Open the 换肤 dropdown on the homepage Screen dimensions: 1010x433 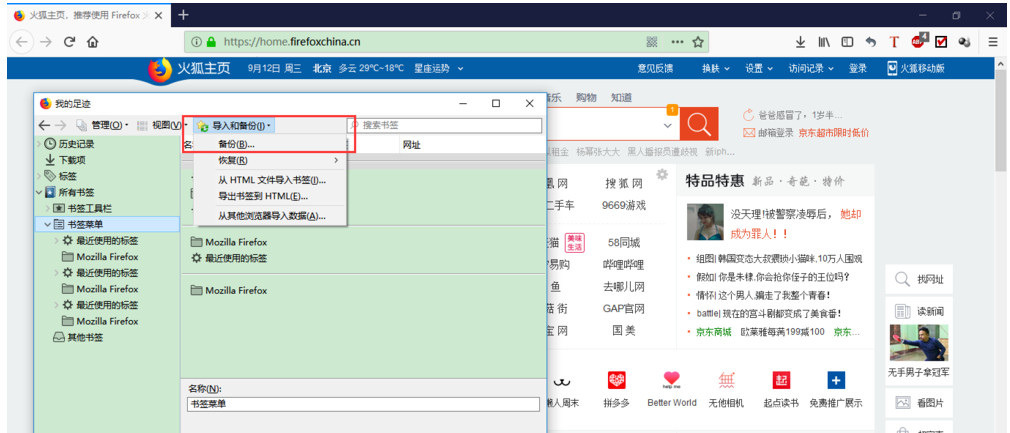(x=716, y=68)
